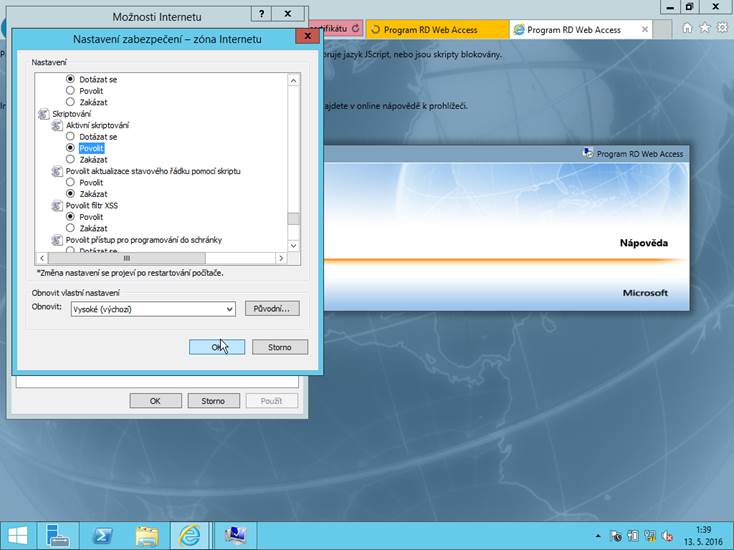Click the Skriptování category icon

[43, 114]
